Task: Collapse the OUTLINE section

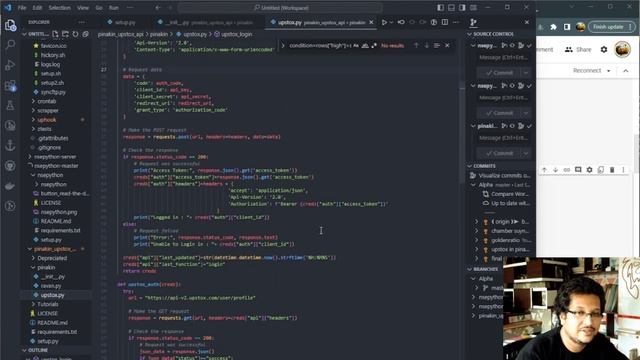Action: pos(38,350)
